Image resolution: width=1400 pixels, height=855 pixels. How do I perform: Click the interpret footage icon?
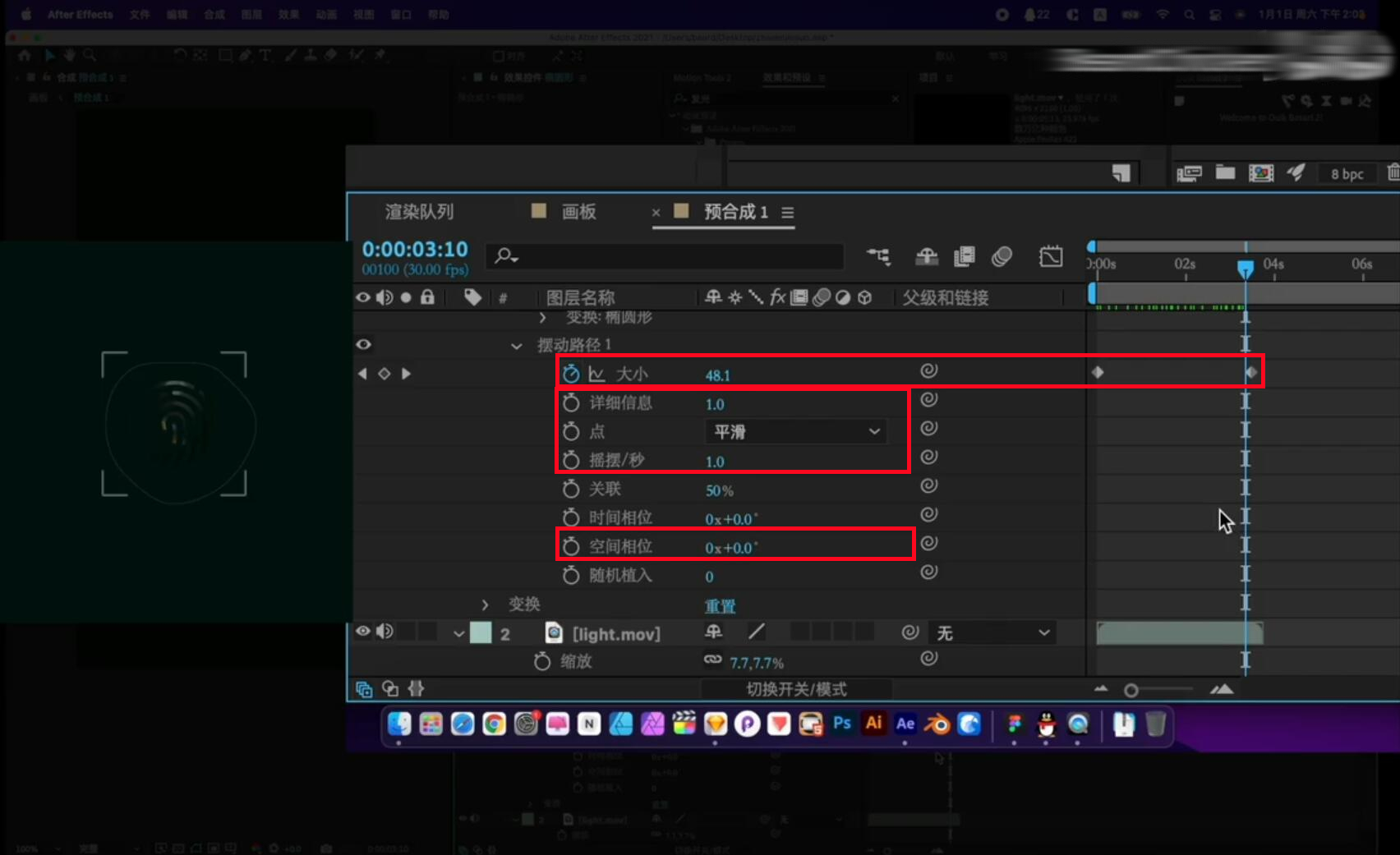(1189, 173)
